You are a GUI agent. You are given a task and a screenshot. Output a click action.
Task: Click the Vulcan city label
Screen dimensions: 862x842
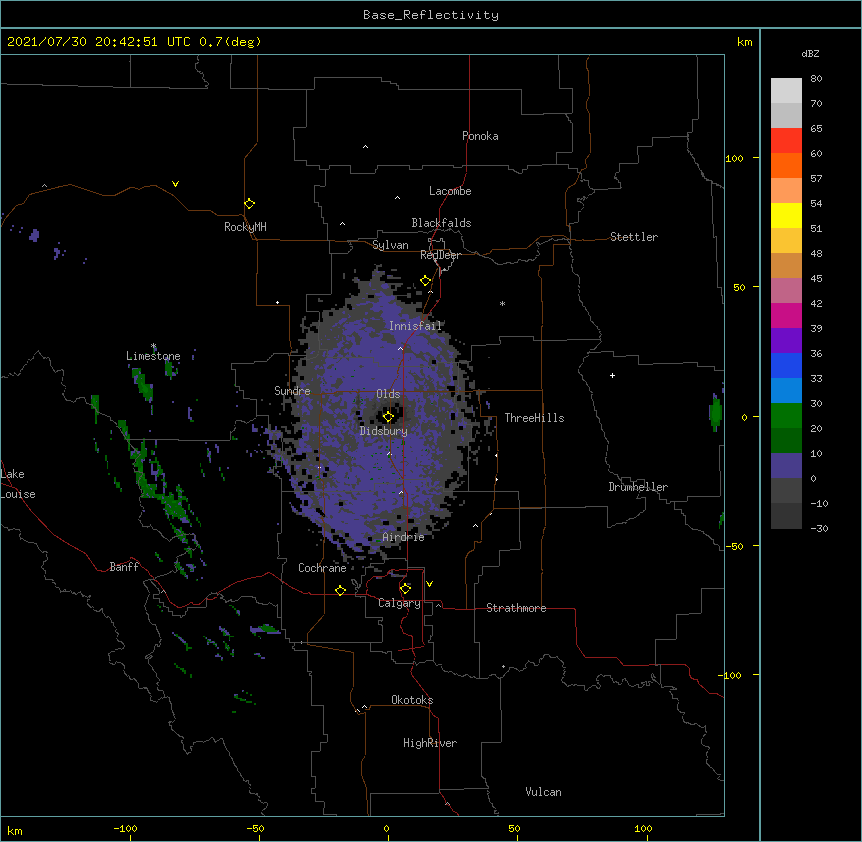point(543,792)
